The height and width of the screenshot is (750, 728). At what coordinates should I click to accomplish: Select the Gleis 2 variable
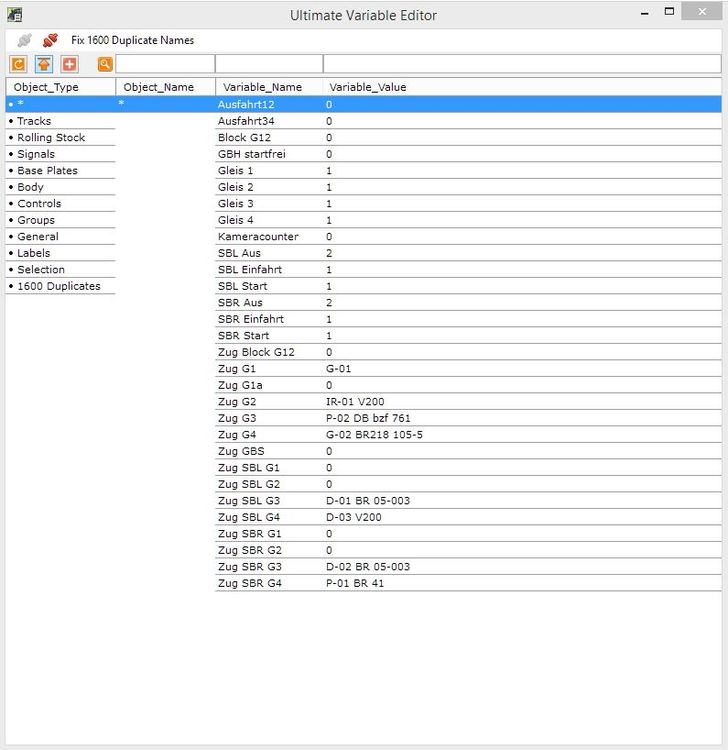pyautogui.click(x=235, y=187)
